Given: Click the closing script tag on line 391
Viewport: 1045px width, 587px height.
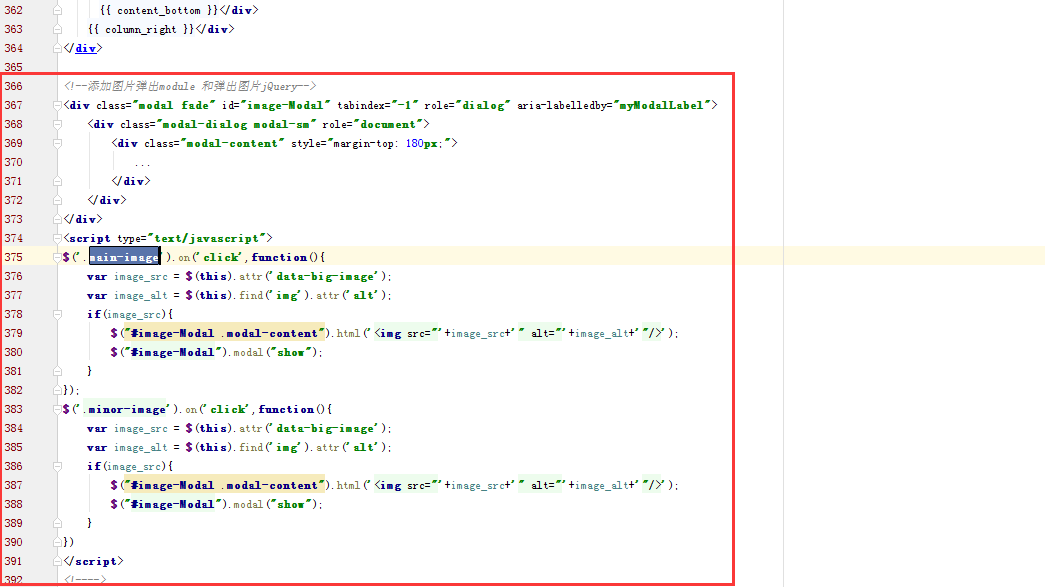Looking at the screenshot, I should pyautogui.click(x=93, y=561).
